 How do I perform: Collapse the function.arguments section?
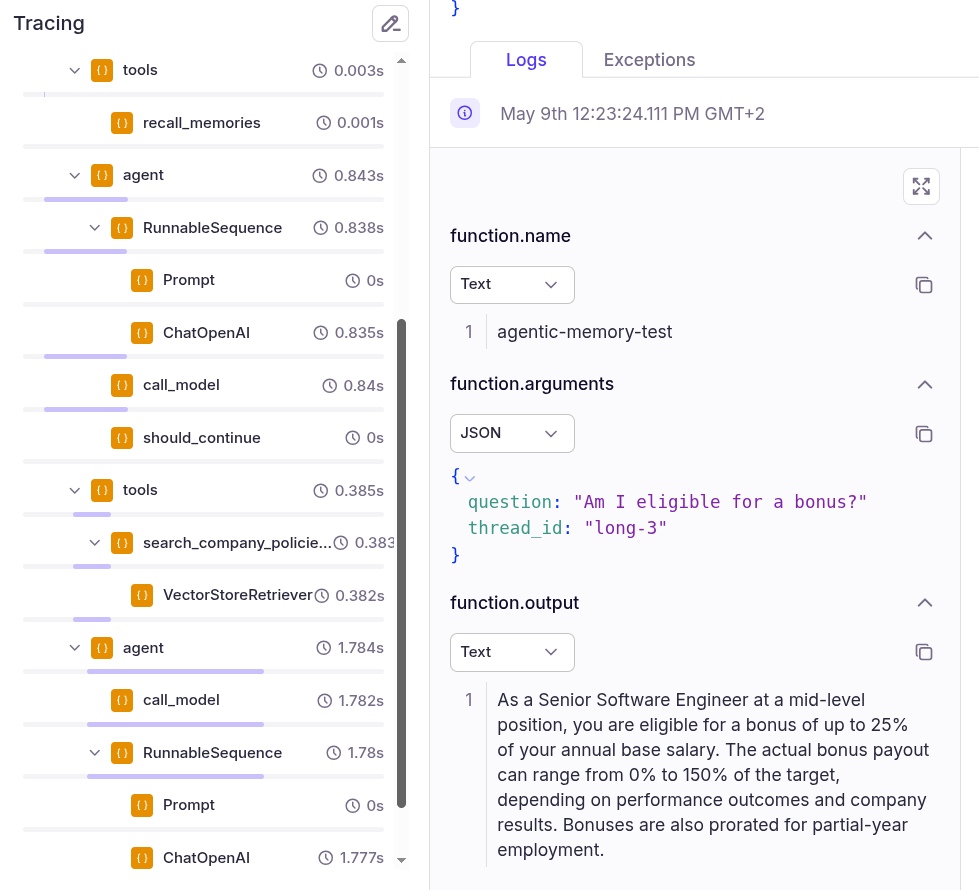[x=925, y=384]
